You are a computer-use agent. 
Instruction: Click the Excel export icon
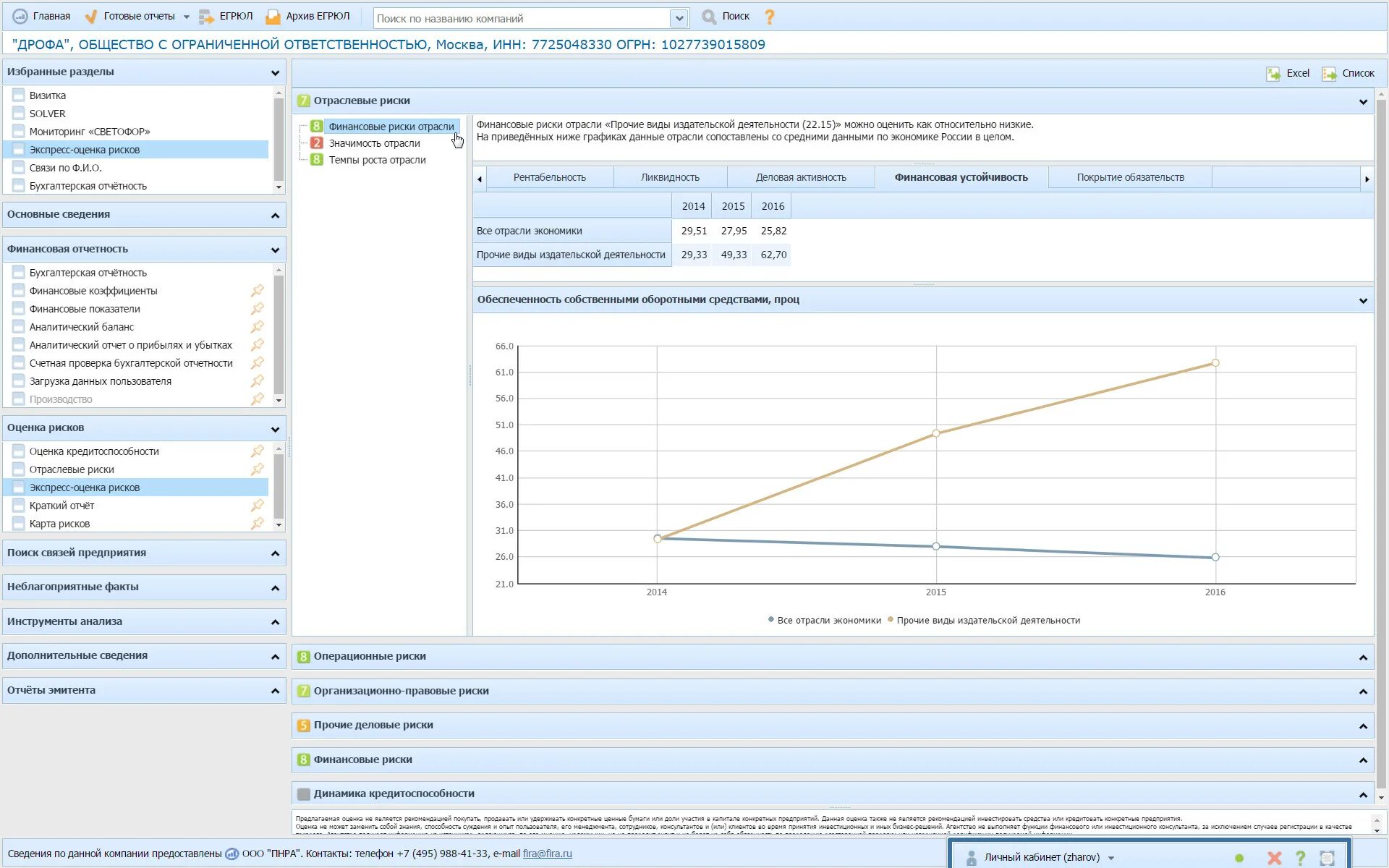(1273, 73)
